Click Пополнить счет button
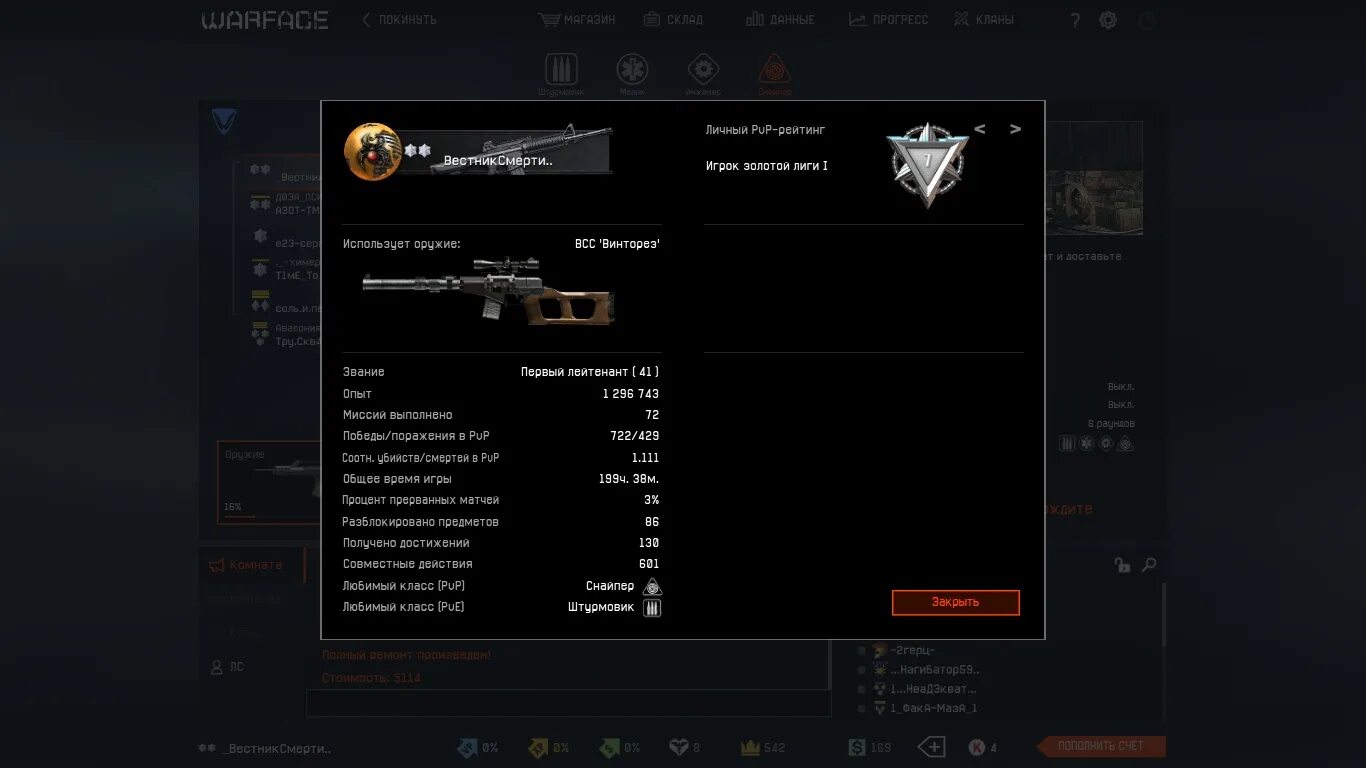1366x768 pixels. click(1102, 746)
